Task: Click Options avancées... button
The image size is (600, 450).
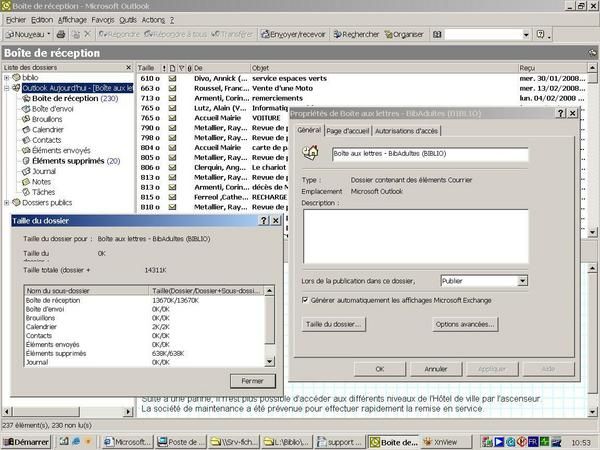Action: [465, 324]
